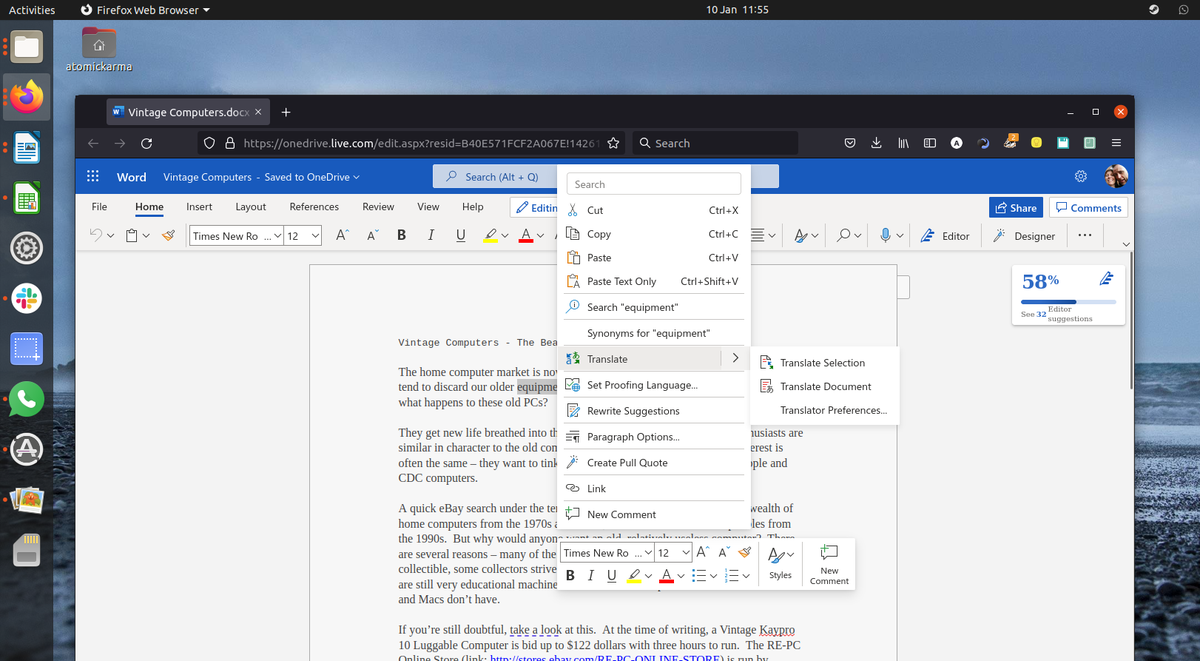Toggle Underline on the mini toolbar
This screenshot has width=1200, height=661.
tap(611, 575)
